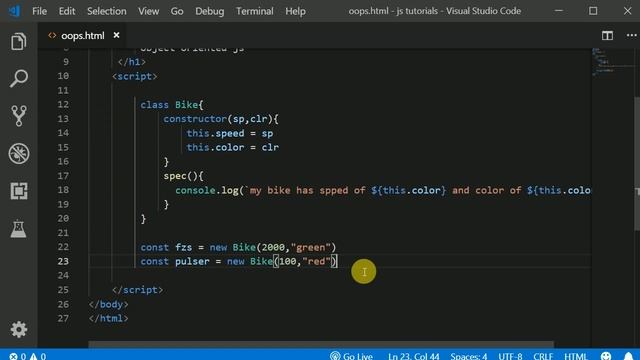Click the vertical editor scrollbar
The width and height of the screenshot is (640, 360).
click(x=637, y=163)
